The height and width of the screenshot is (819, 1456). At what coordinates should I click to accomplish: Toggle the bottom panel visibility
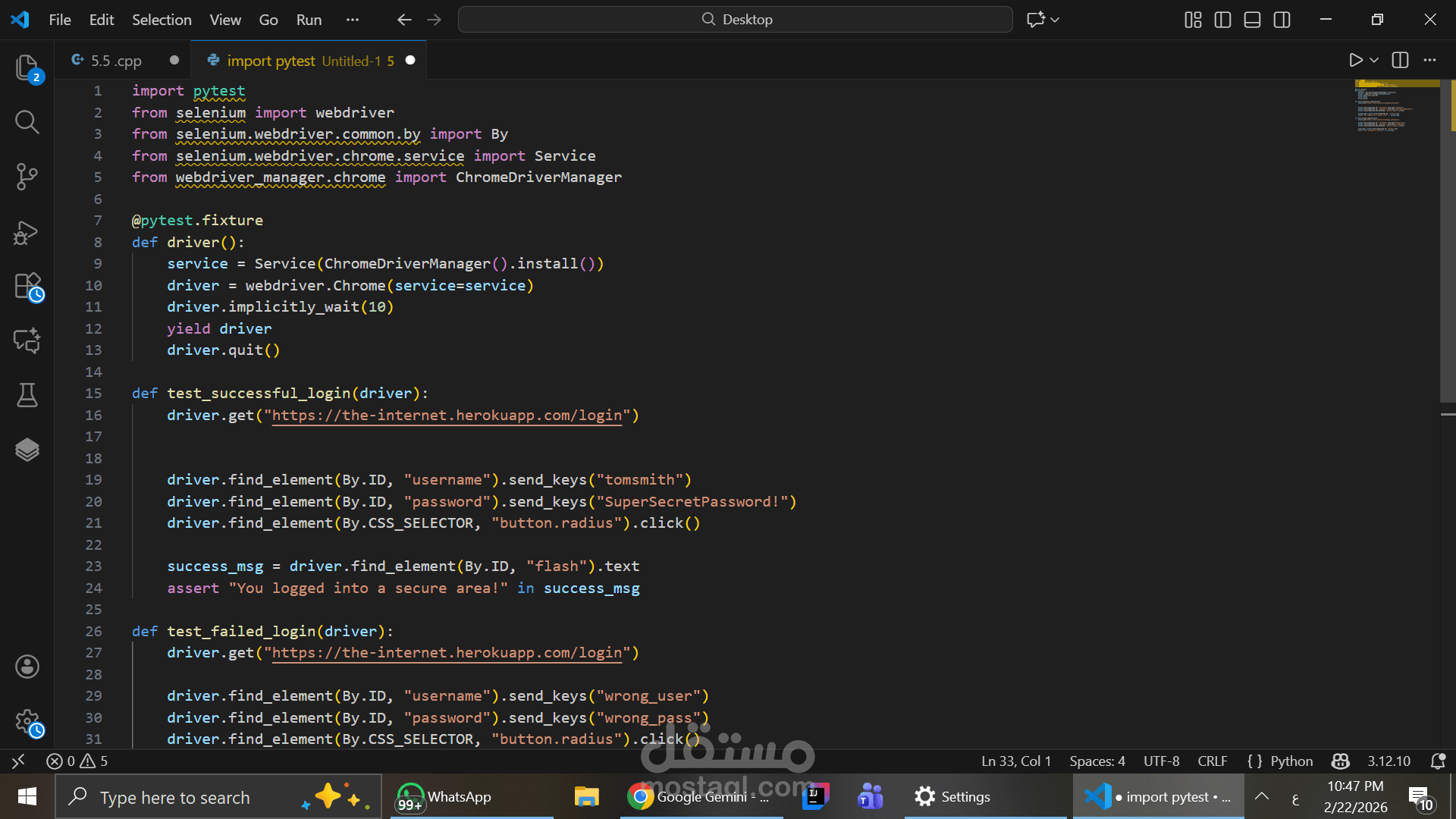tap(1251, 20)
